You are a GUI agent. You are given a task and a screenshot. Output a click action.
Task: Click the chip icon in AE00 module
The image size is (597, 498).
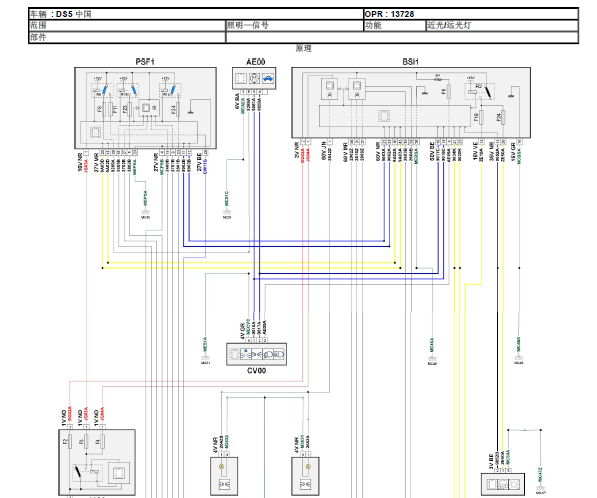click(241, 79)
